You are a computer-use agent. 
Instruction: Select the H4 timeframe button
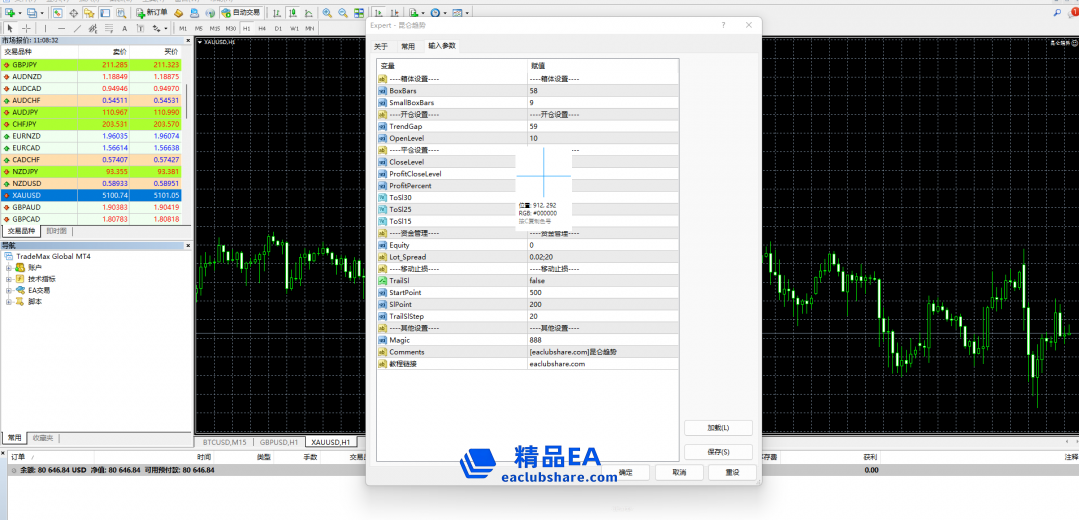[x=262, y=29]
